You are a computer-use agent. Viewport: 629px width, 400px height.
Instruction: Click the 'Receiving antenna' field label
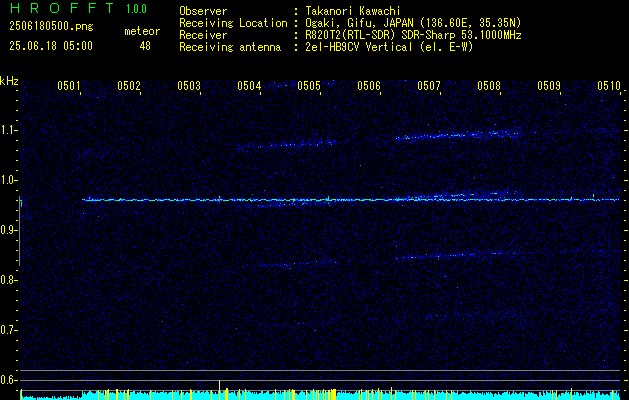pyautogui.click(x=230, y=47)
